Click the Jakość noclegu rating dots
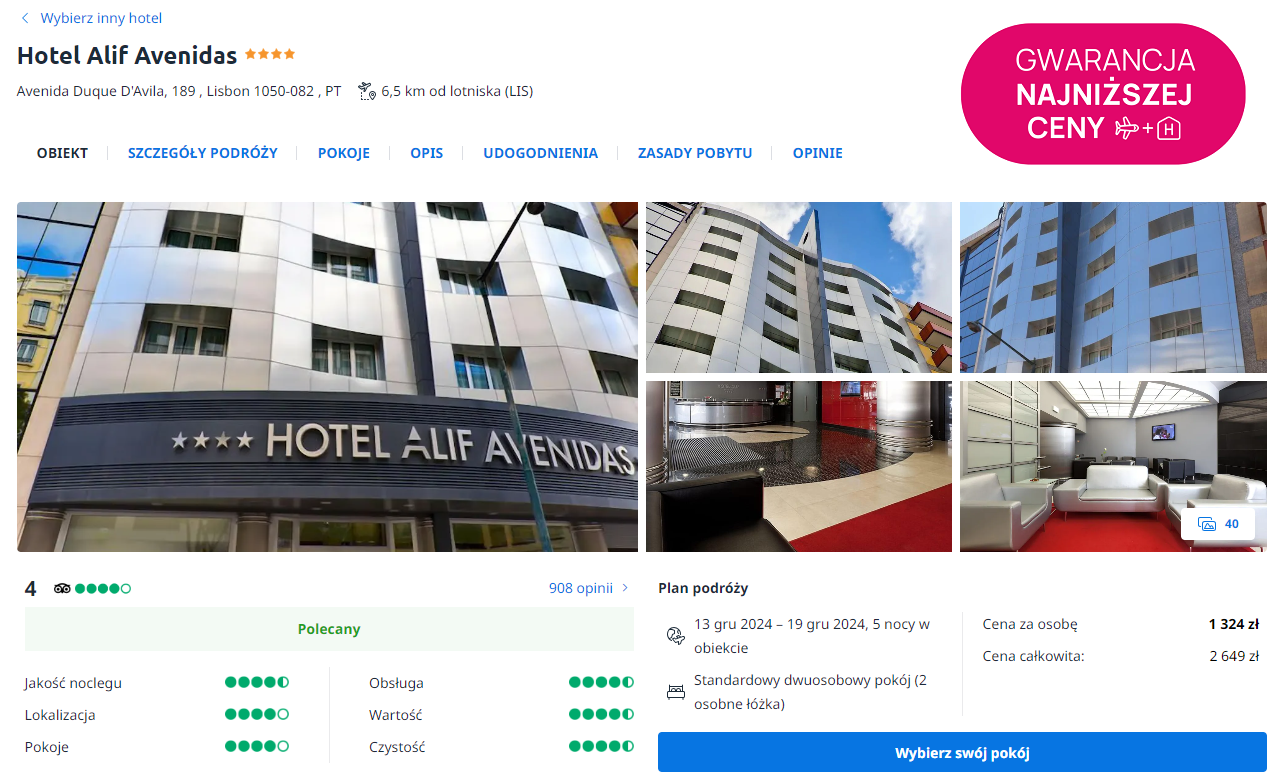 (x=257, y=683)
